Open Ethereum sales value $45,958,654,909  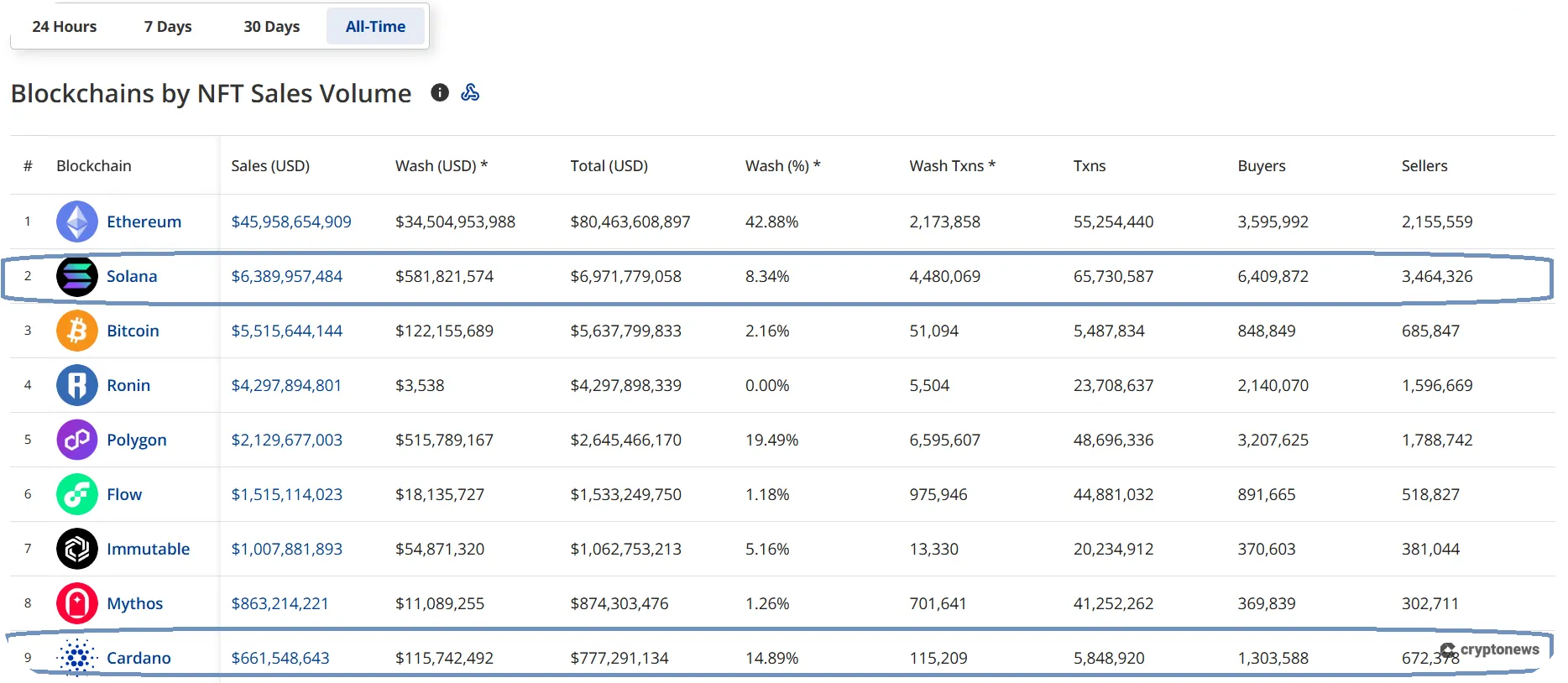pyautogui.click(x=291, y=222)
